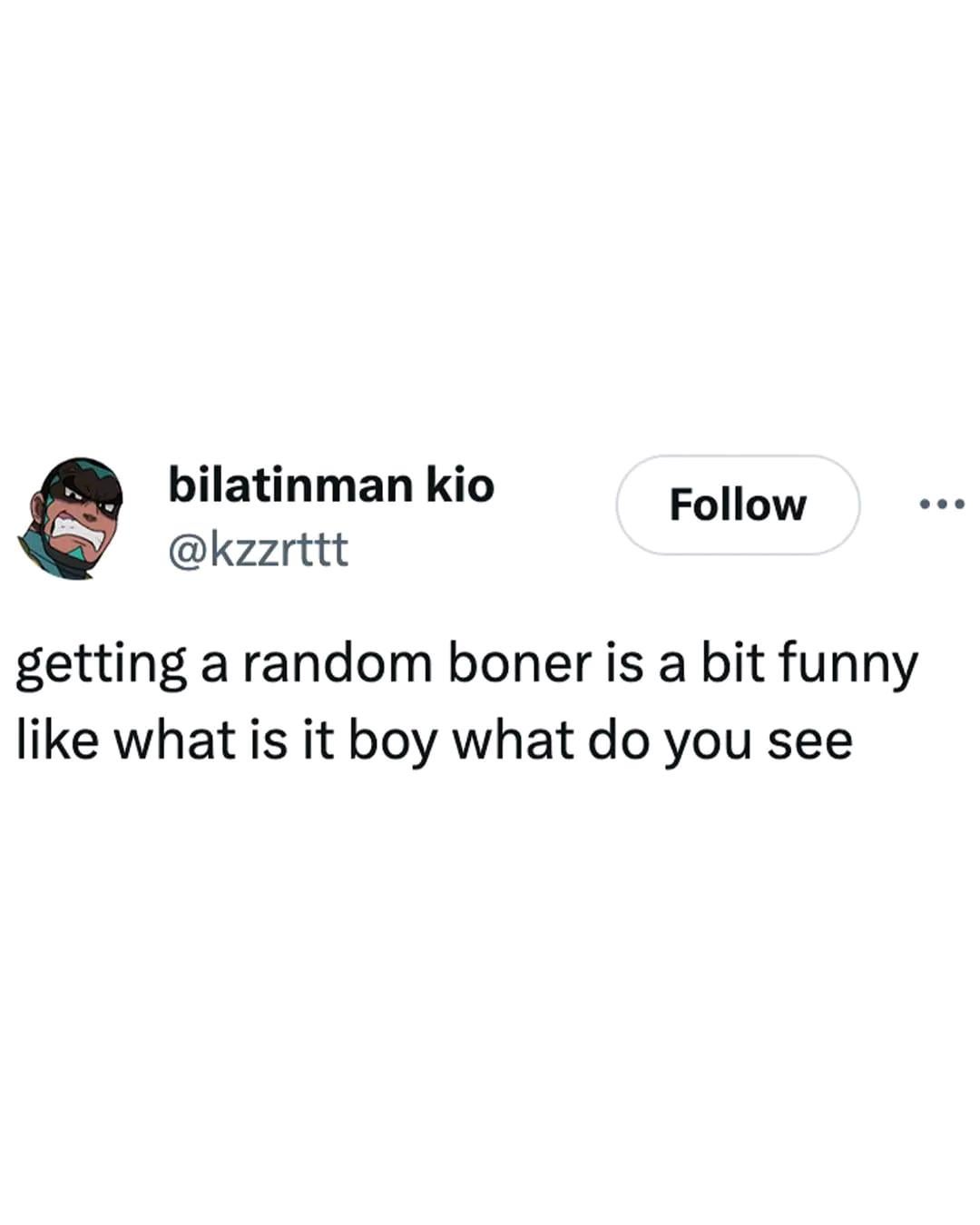Open the bilatinman kio display name

click(331, 485)
